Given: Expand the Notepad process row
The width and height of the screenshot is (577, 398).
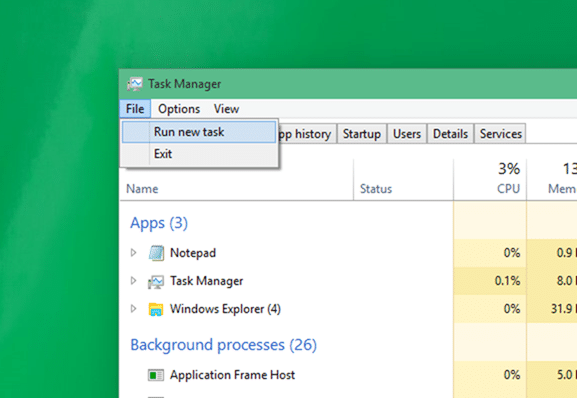Looking at the screenshot, I should (x=134, y=253).
